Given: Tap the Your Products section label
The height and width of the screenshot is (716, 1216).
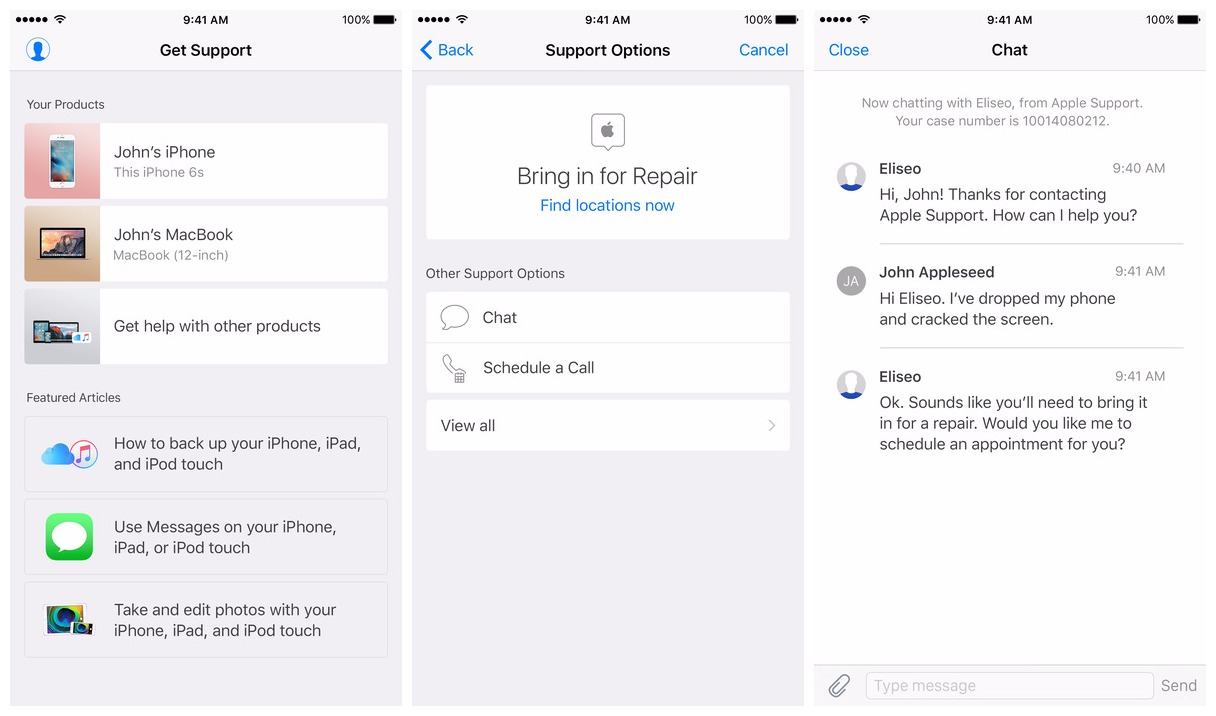Looking at the screenshot, I should [65, 104].
